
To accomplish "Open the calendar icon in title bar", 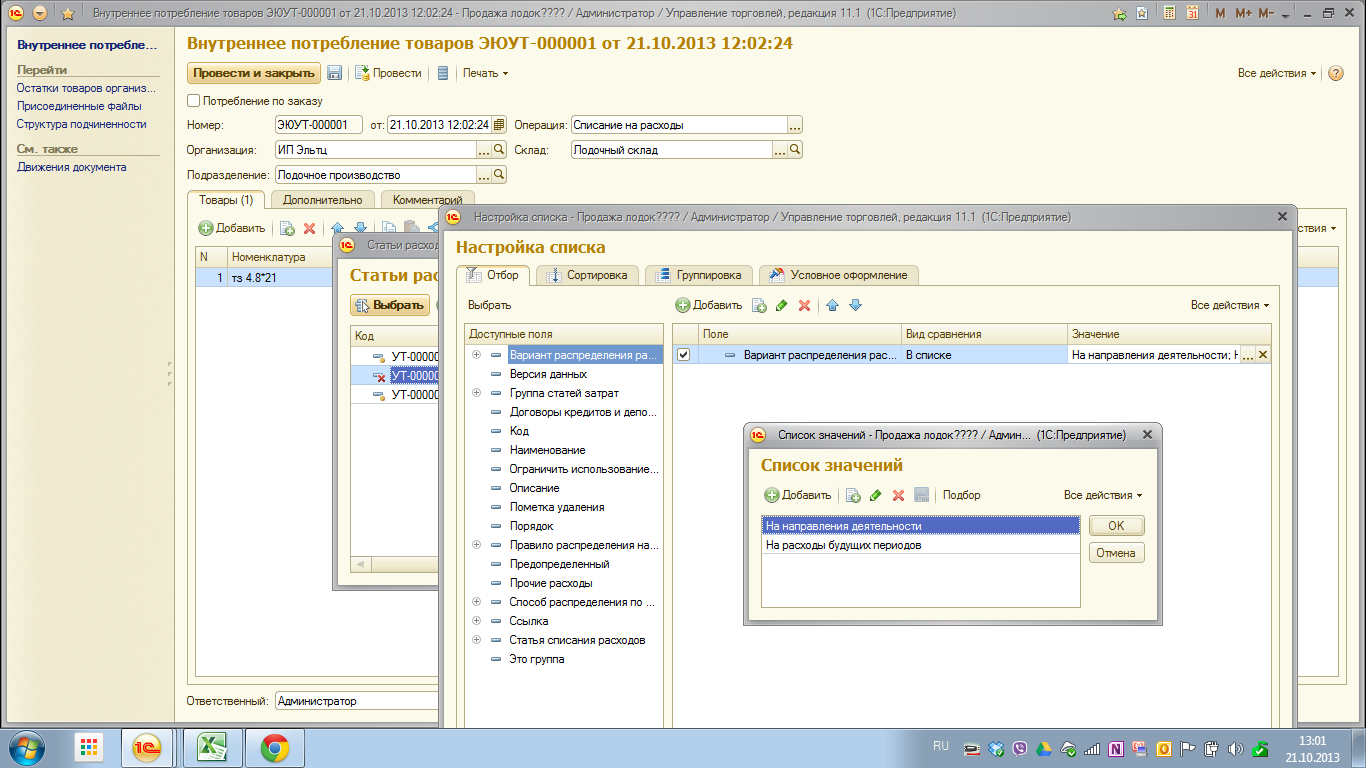I will pos(1192,14).
